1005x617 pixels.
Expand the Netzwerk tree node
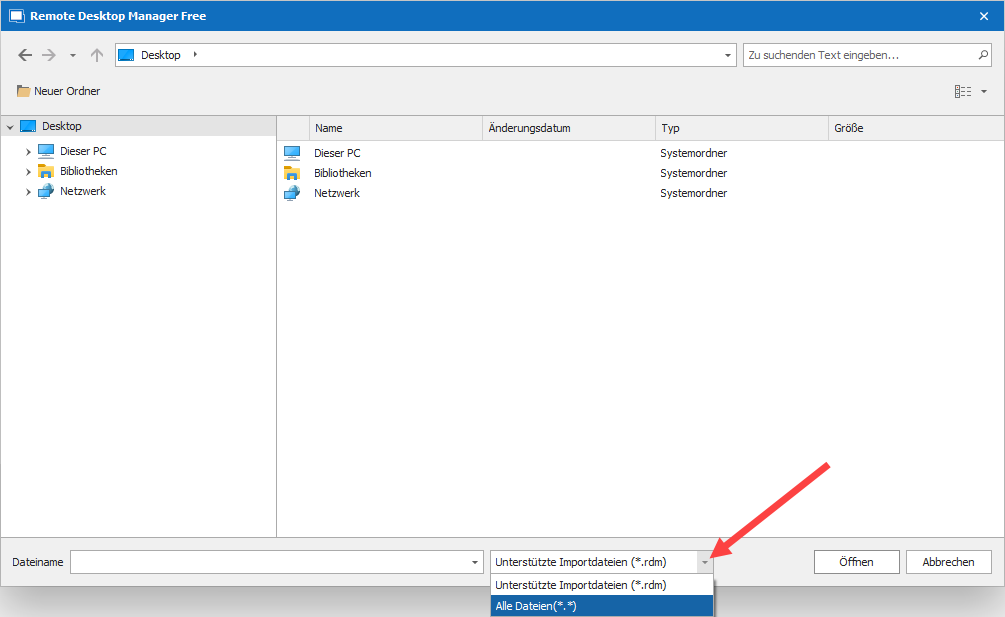tap(28, 192)
